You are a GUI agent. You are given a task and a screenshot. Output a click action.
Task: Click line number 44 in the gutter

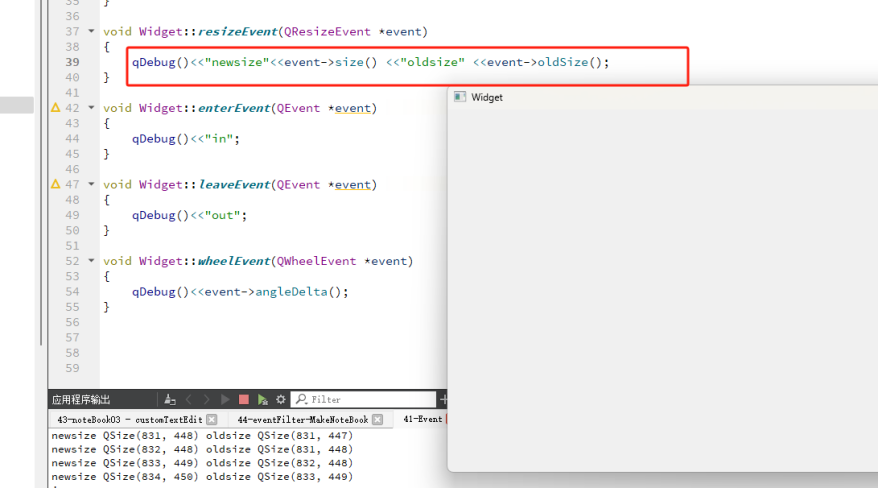72,138
